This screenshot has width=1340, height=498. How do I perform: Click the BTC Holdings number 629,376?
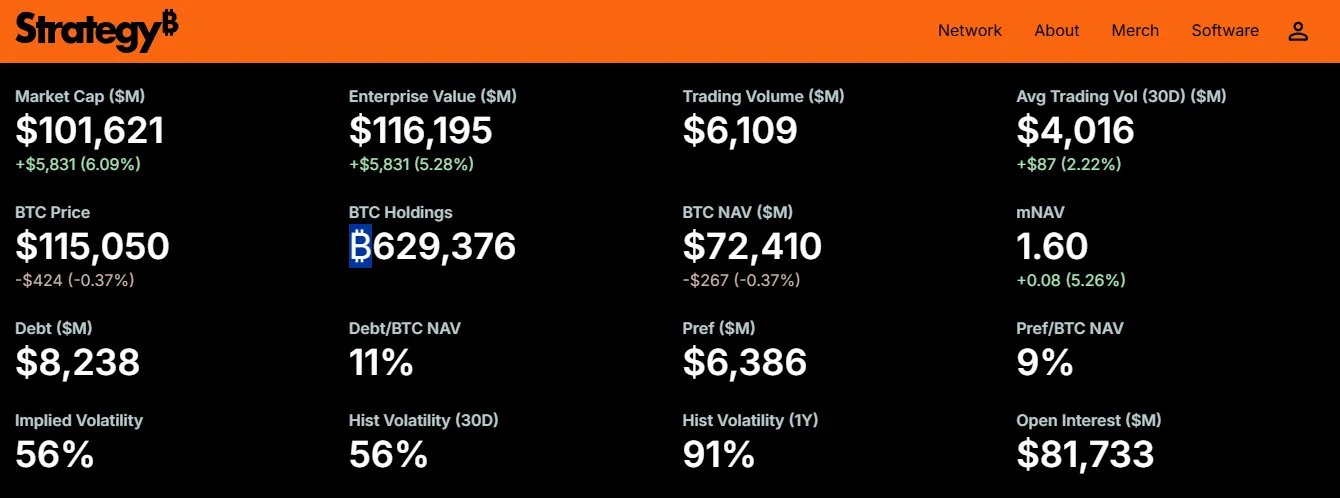[x=444, y=246]
